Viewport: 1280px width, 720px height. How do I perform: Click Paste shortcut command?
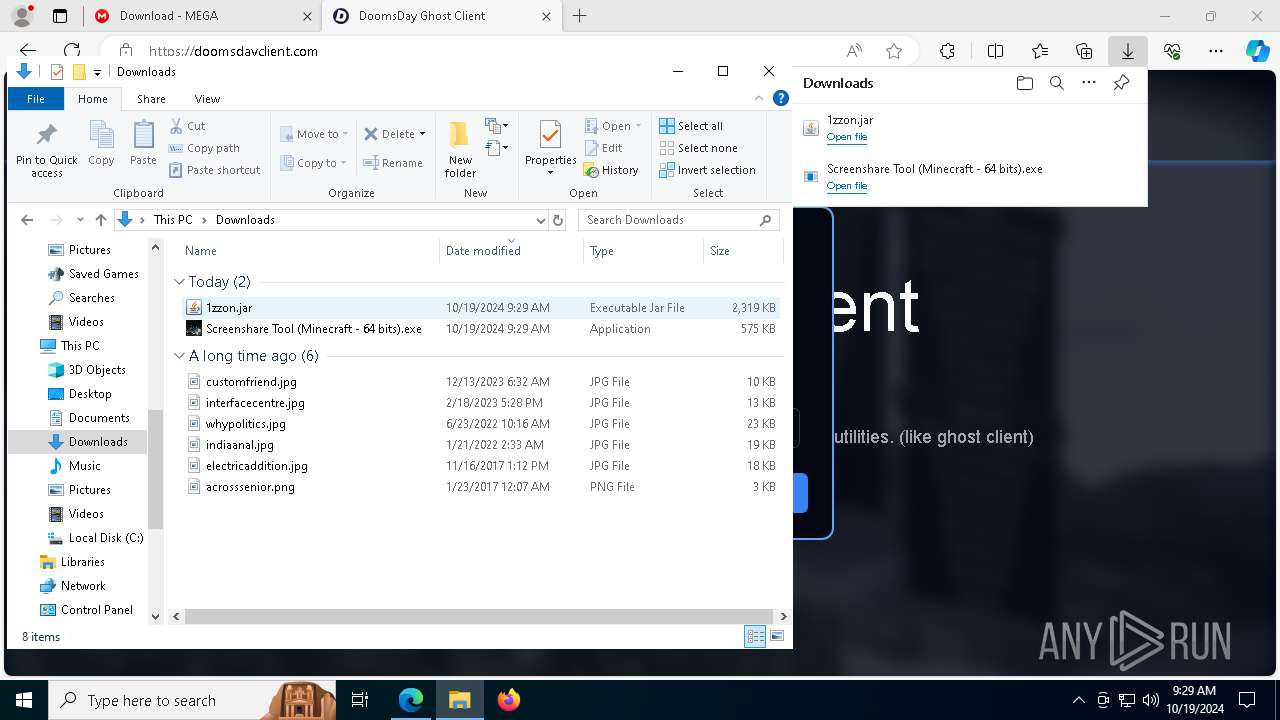[214, 170]
